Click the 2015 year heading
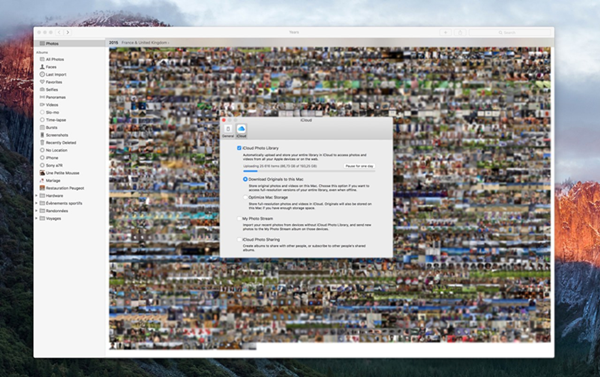This screenshot has height=377, width=600. pos(113,42)
